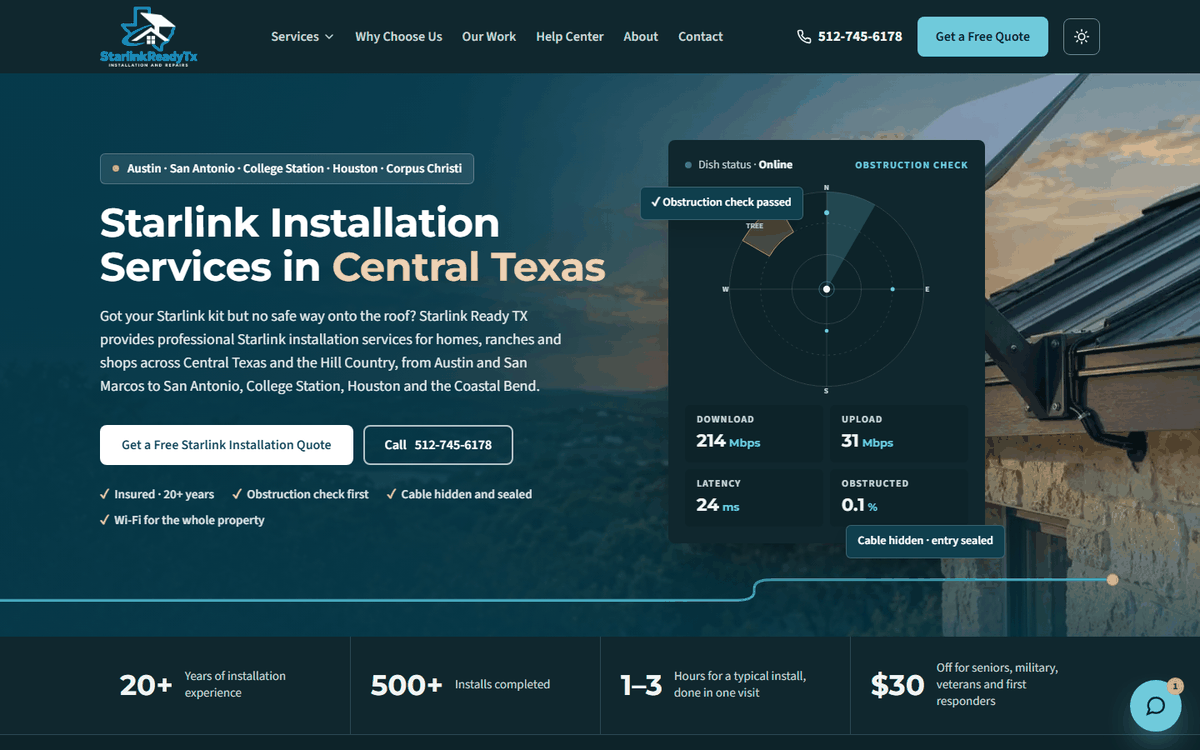The image size is (1200, 750).
Task: Go to Our Work section
Action: (489, 36)
